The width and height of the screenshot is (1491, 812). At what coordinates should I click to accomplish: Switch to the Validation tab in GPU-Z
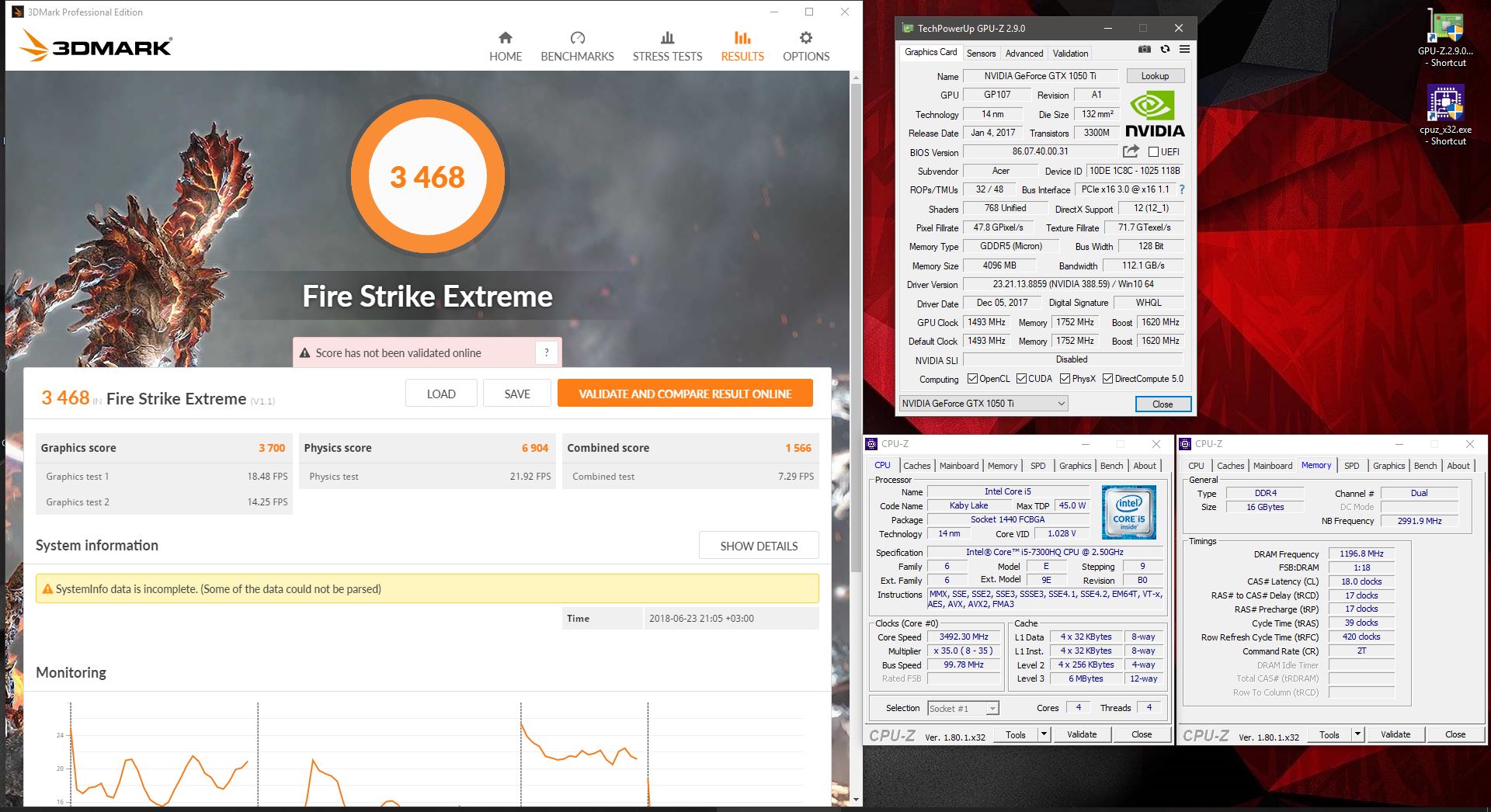click(x=1070, y=54)
